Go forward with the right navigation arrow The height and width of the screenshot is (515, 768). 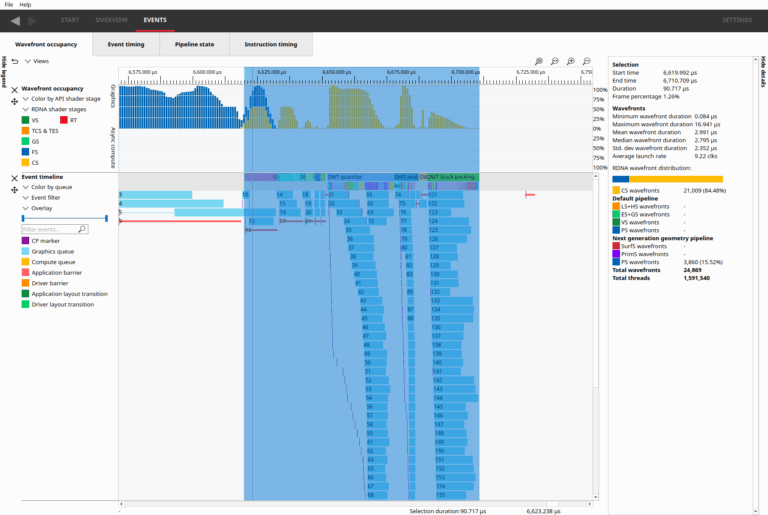click(x=32, y=21)
